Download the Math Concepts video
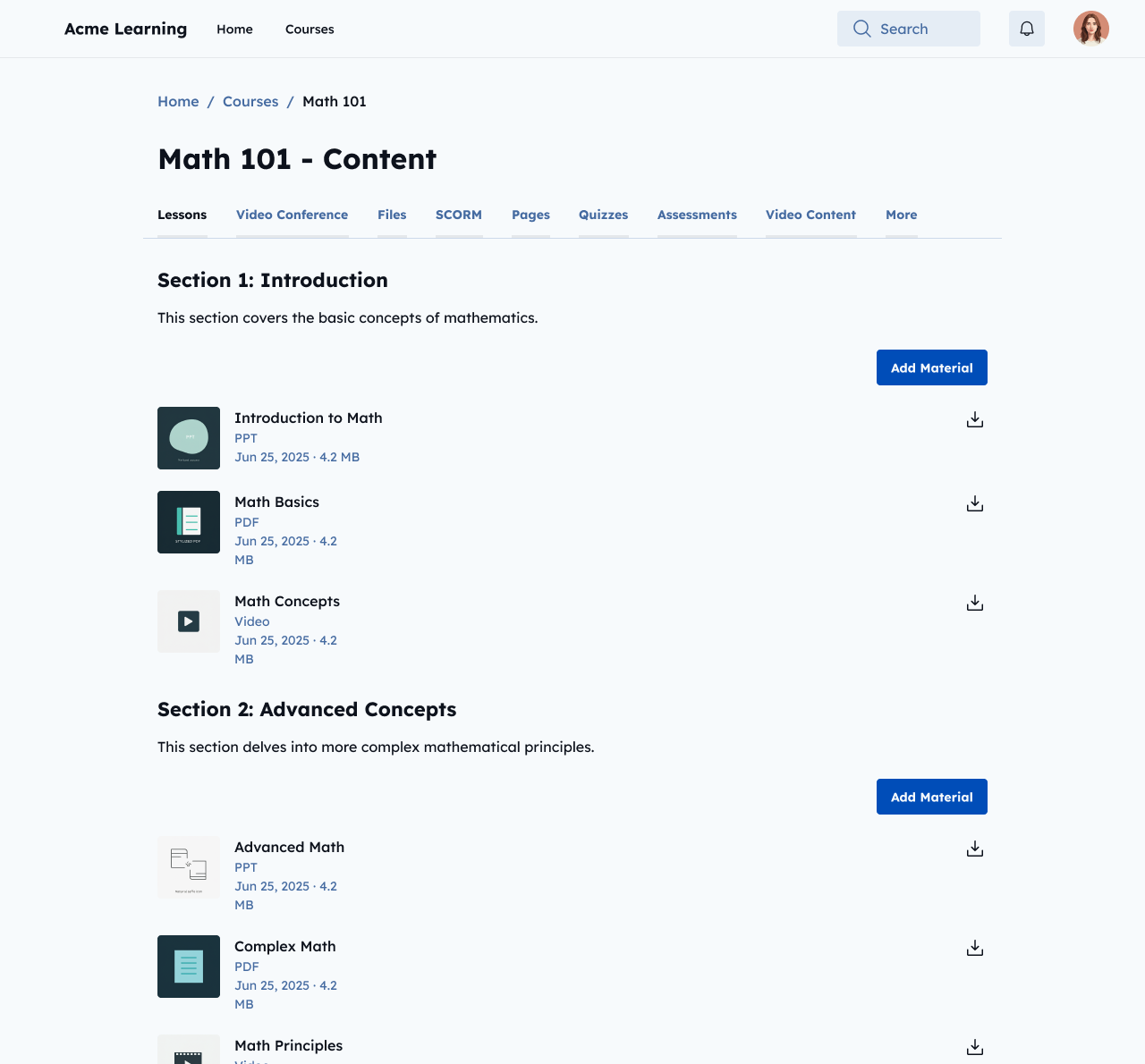Viewport: 1145px width, 1064px height. [974, 603]
